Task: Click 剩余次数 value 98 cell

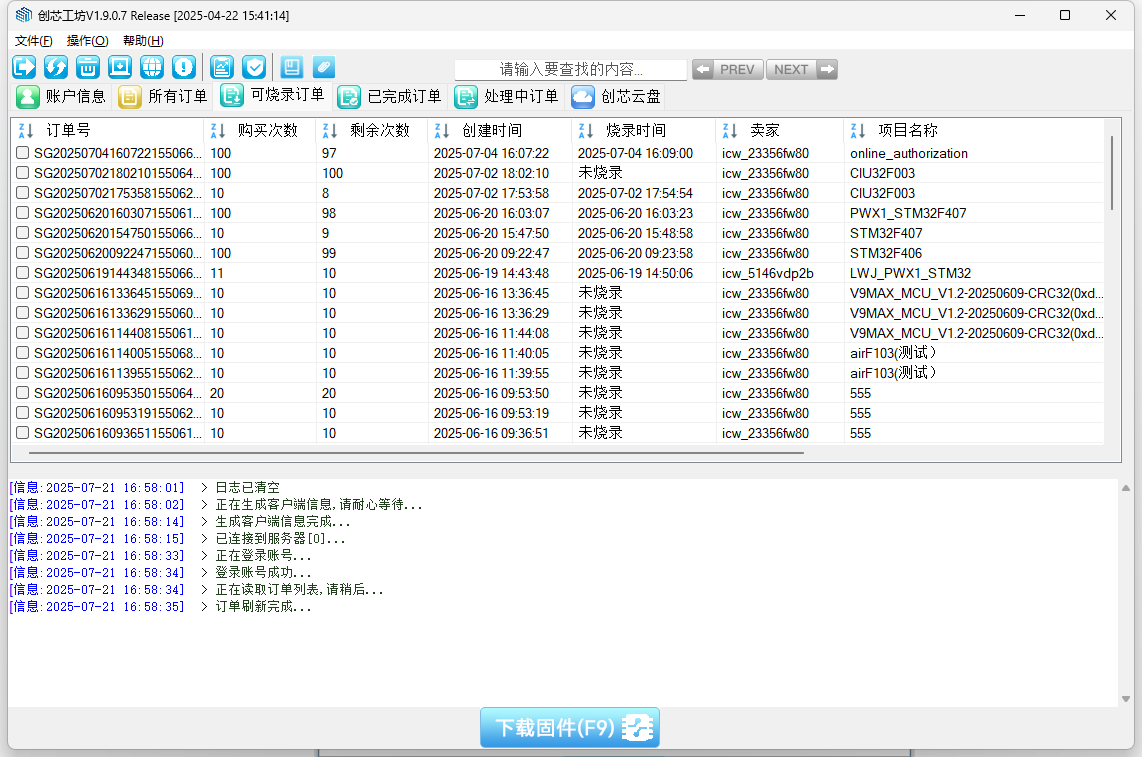Action: 329,213
